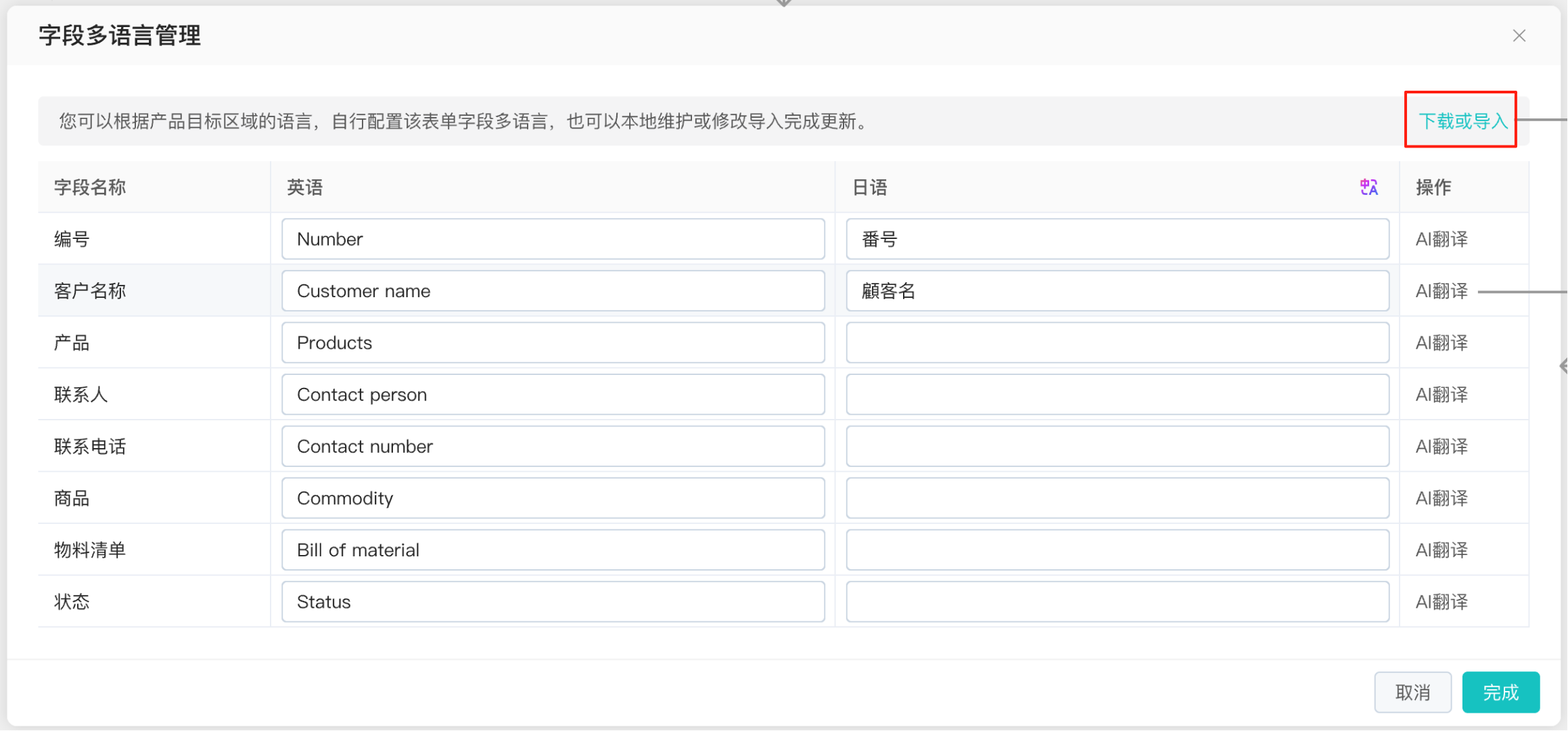Image resolution: width=1568 pixels, height=731 pixels.
Task: Click the translate icon in 日语 column header
Action: (x=1368, y=187)
